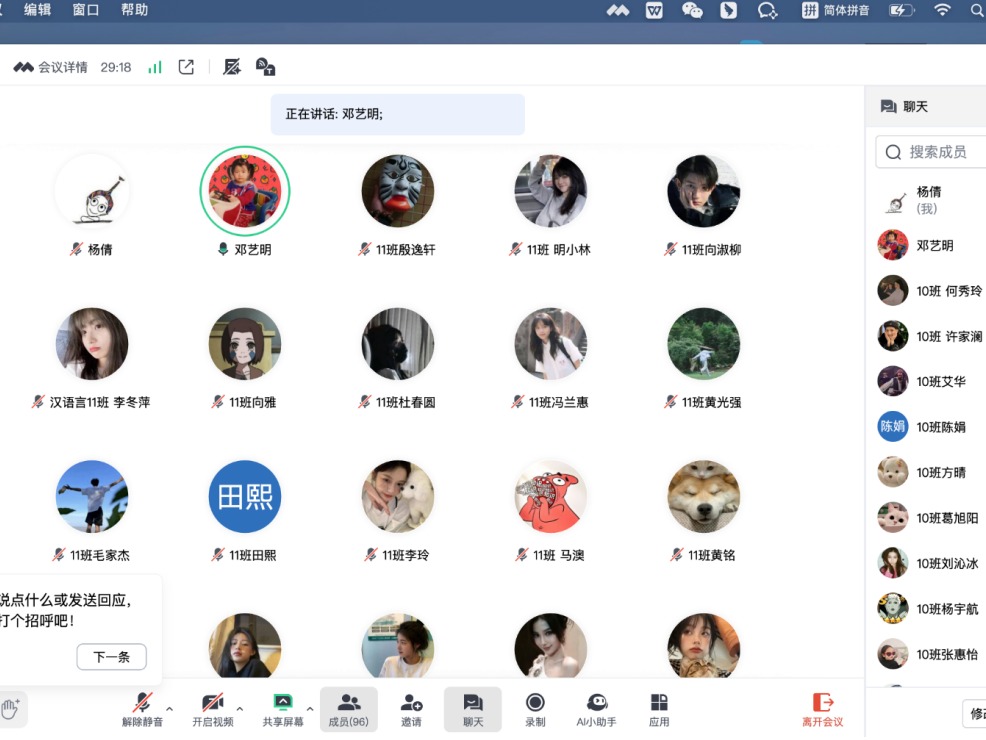This screenshot has width=986, height=740.
Task: Click the white bird app icon in menu bar
Action: pyautogui.click(x=728, y=10)
